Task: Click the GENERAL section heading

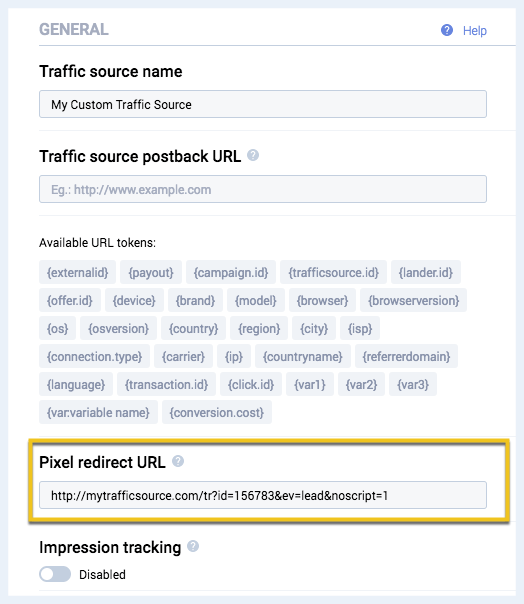Action: click(74, 30)
